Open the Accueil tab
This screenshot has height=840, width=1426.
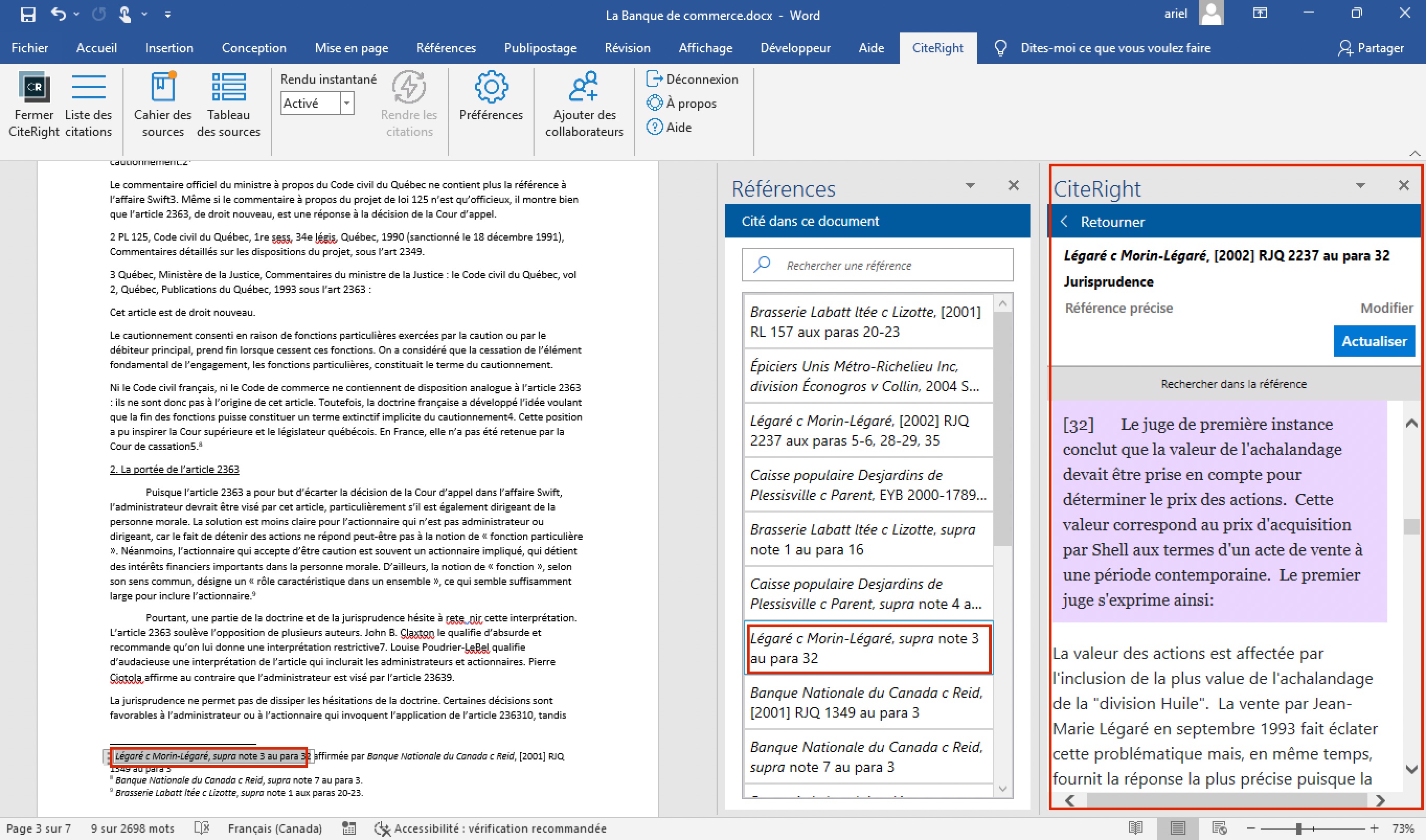pyautogui.click(x=97, y=48)
